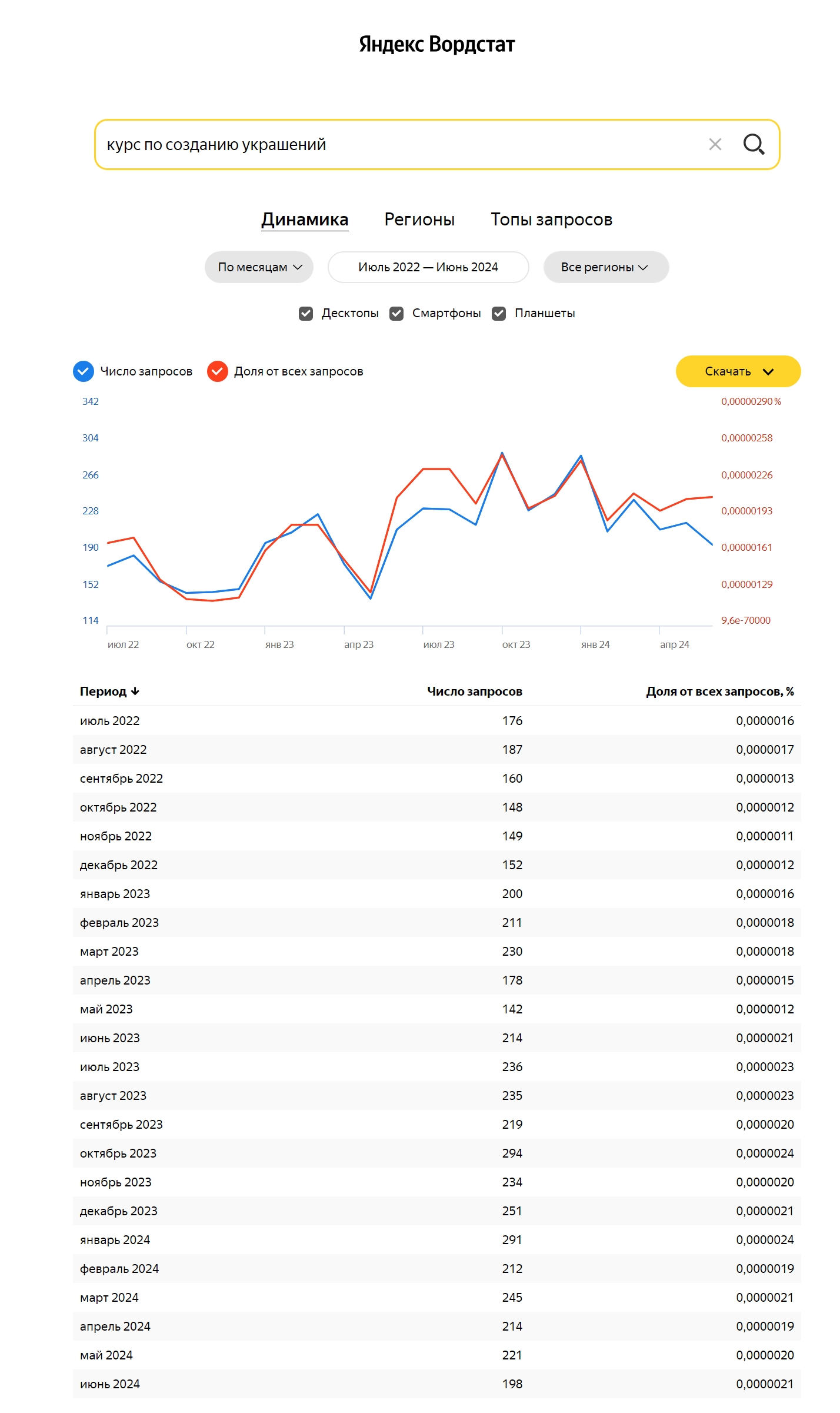Click the 9,6e-70000 right axis label

(746, 620)
